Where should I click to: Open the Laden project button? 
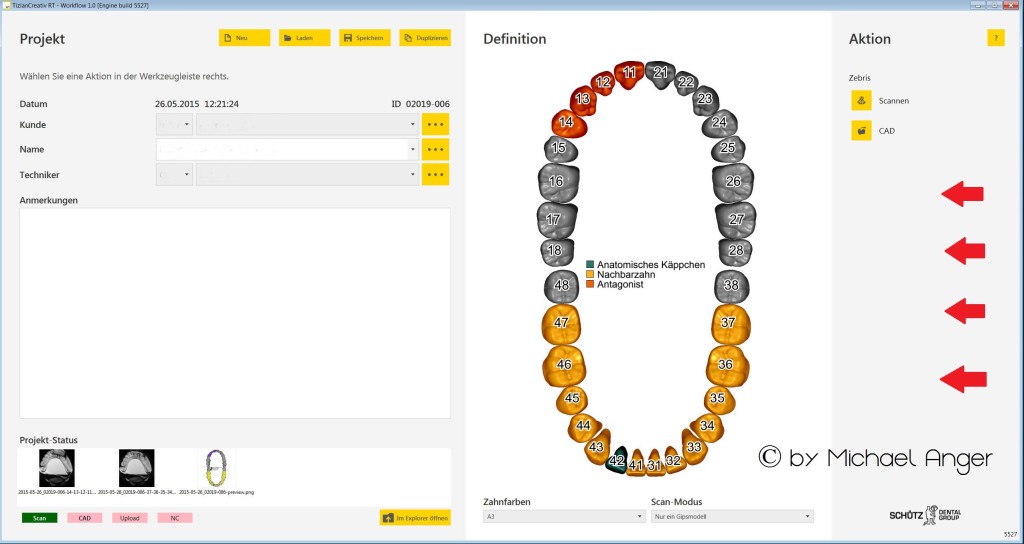(304, 38)
